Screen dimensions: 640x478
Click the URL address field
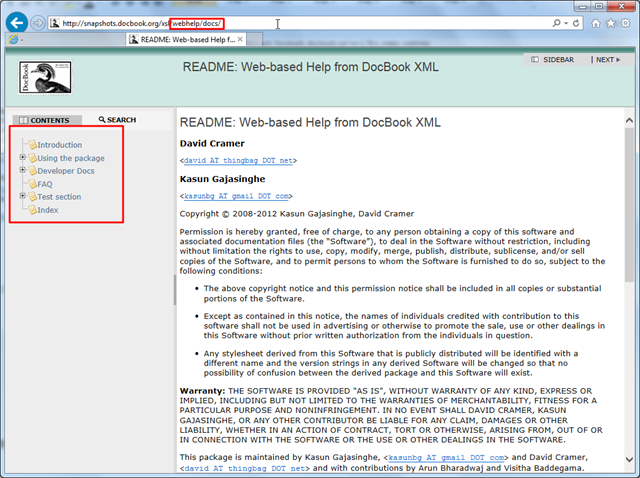tap(302, 23)
